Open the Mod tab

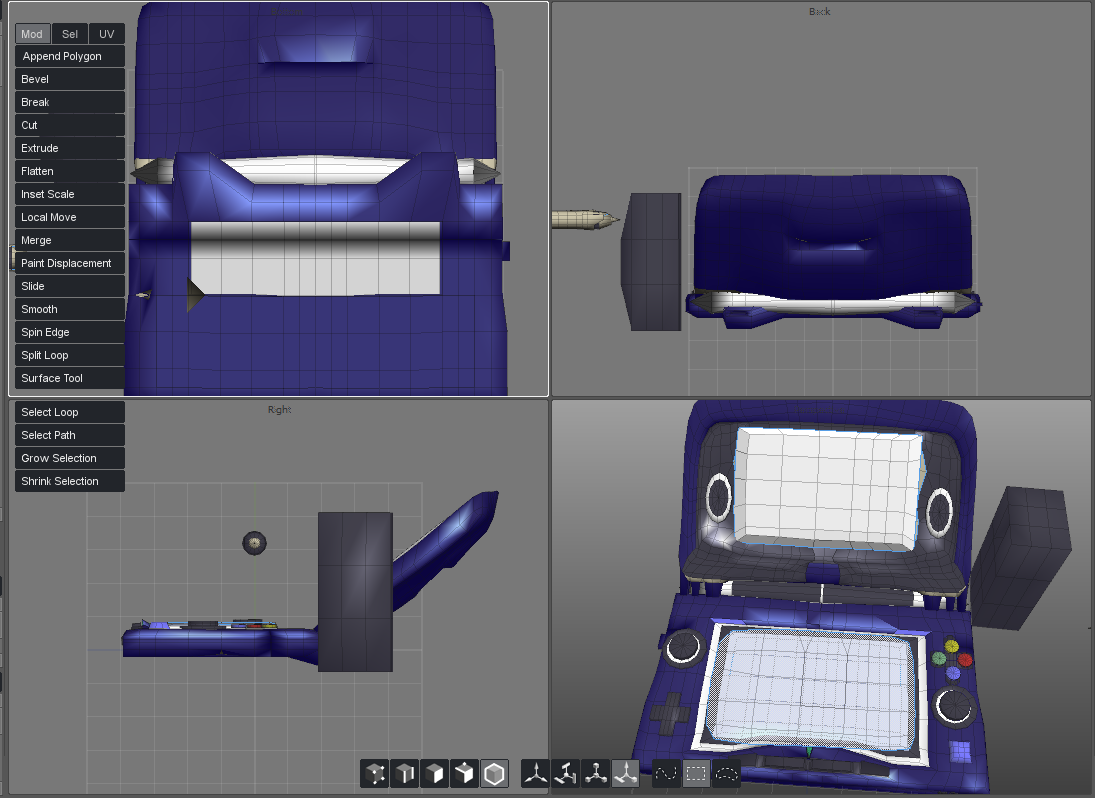pos(32,34)
